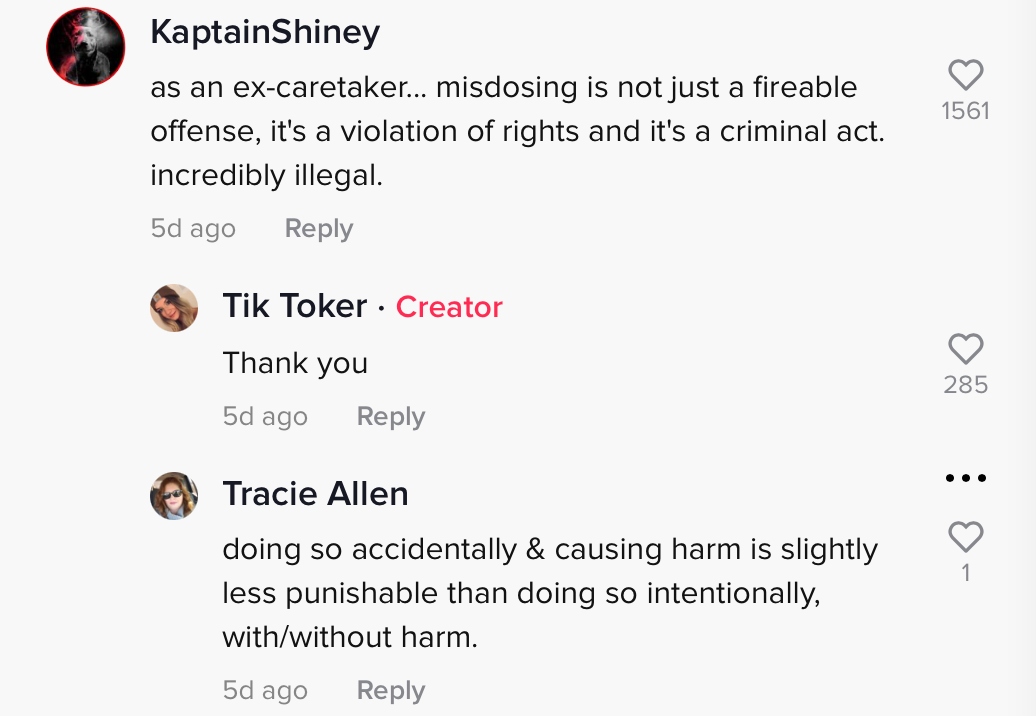This screenshot has width=1036, height=716.
Task: Reply to Tracie Allen's comment
Action: 391,691
